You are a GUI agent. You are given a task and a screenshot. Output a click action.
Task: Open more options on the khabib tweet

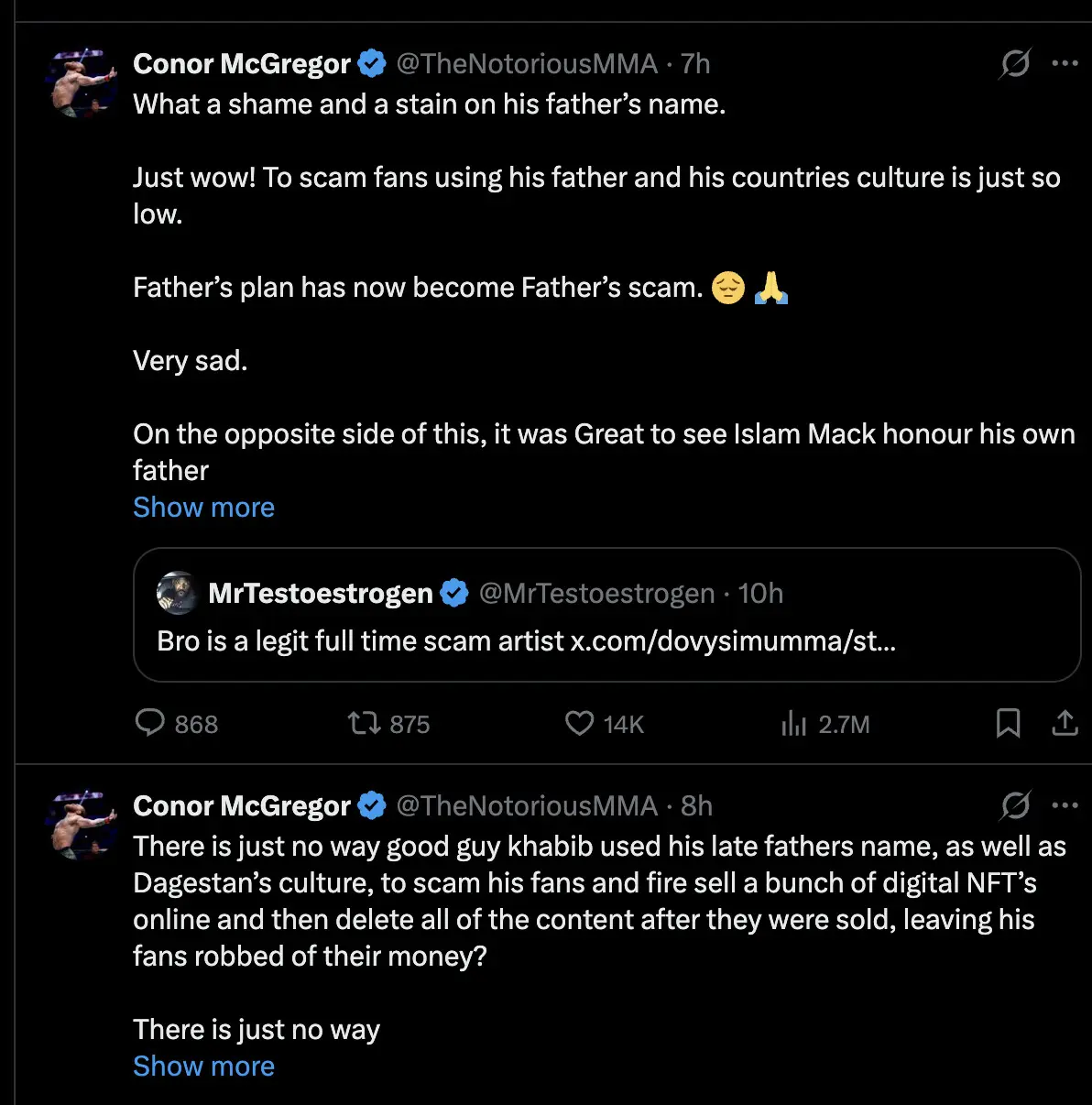pyautogui.click(x=1065, y=805)
